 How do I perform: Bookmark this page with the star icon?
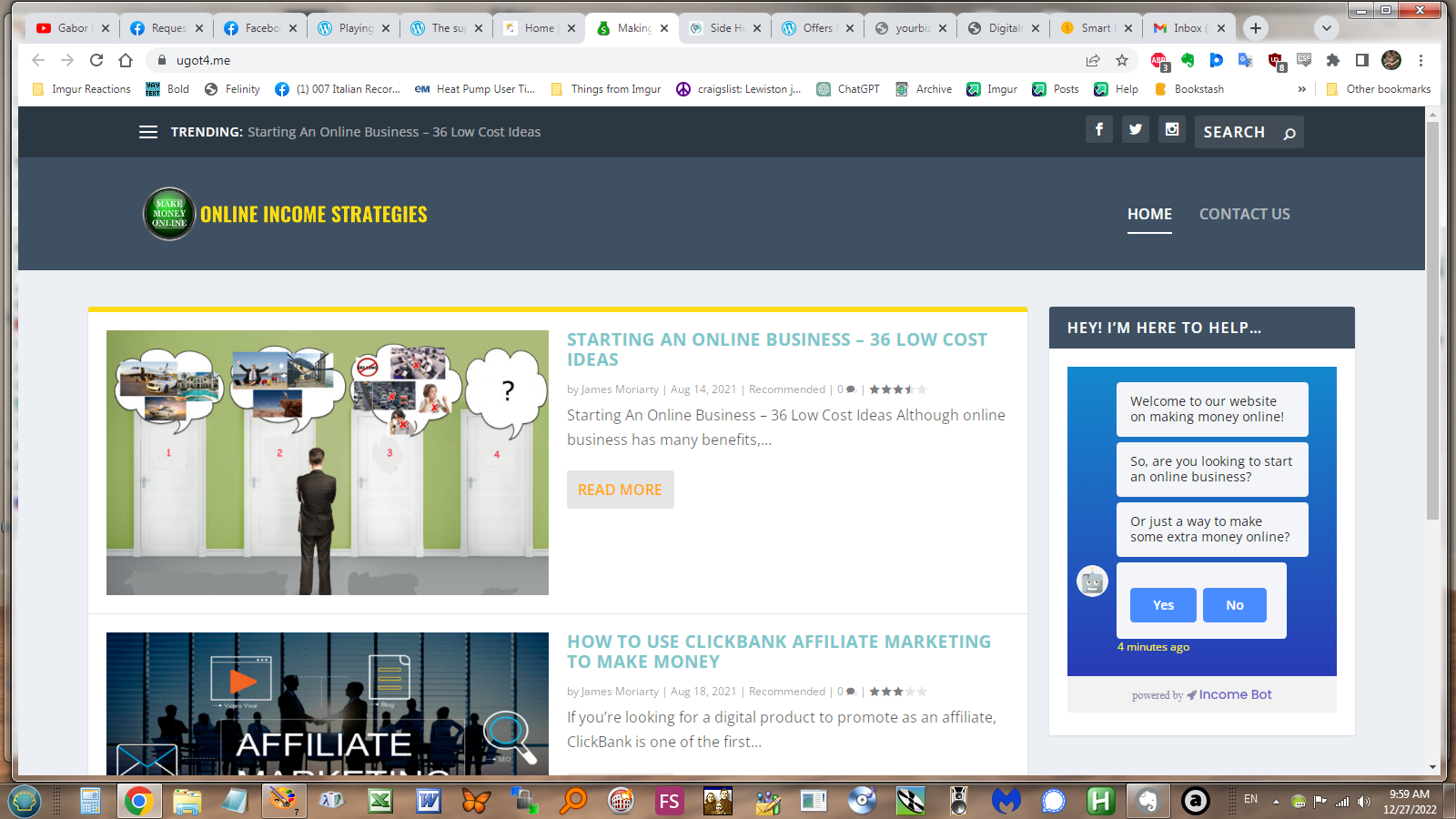click(x=1122, y=60)
